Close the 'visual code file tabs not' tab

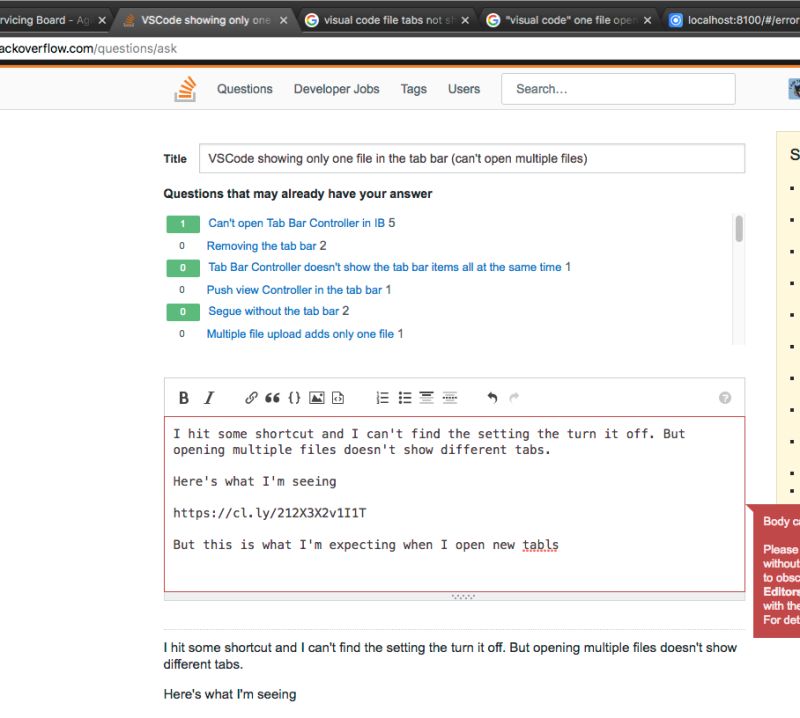tap(465, 20)
